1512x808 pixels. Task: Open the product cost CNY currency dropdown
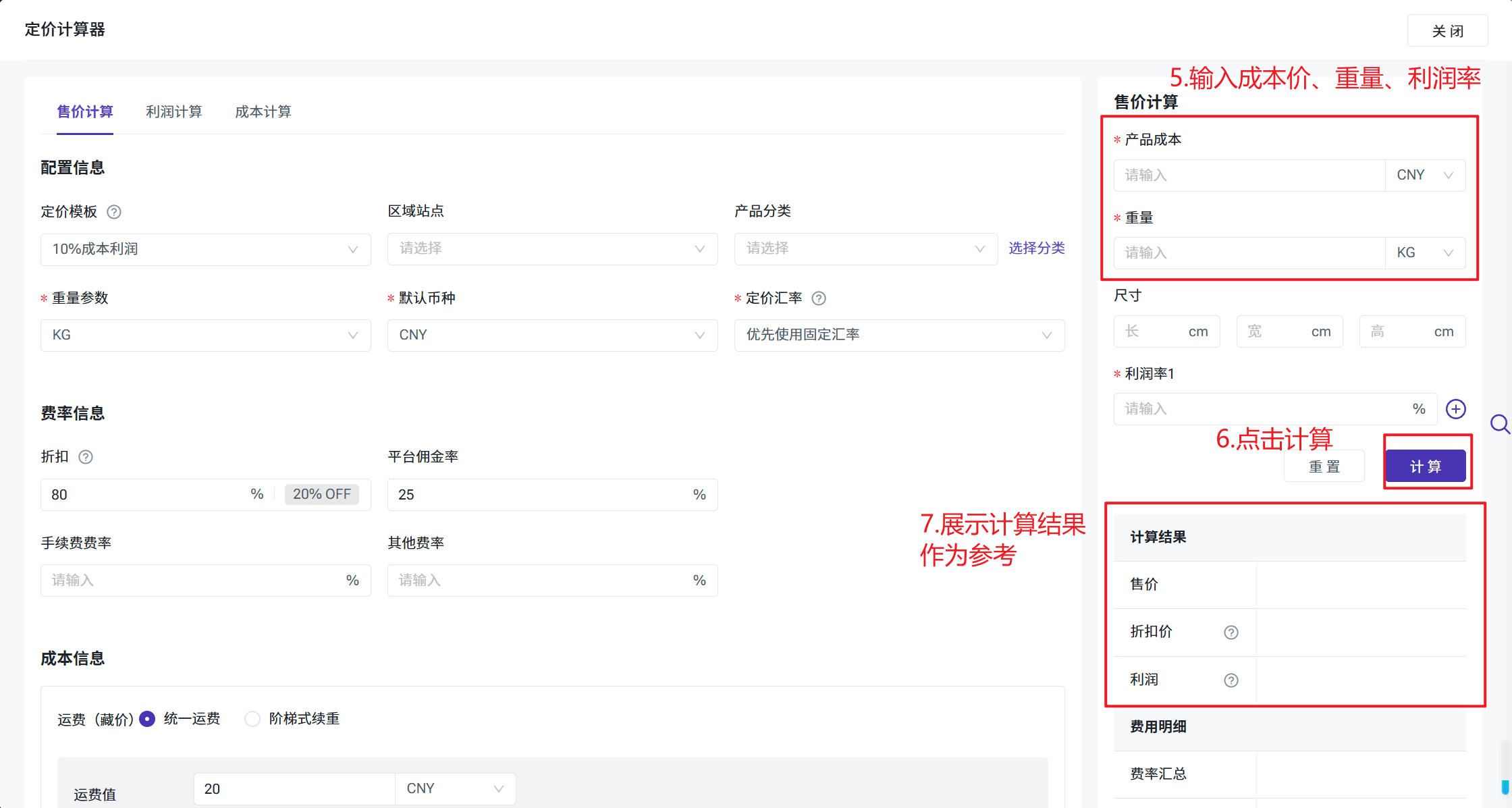coord(1424,176)
